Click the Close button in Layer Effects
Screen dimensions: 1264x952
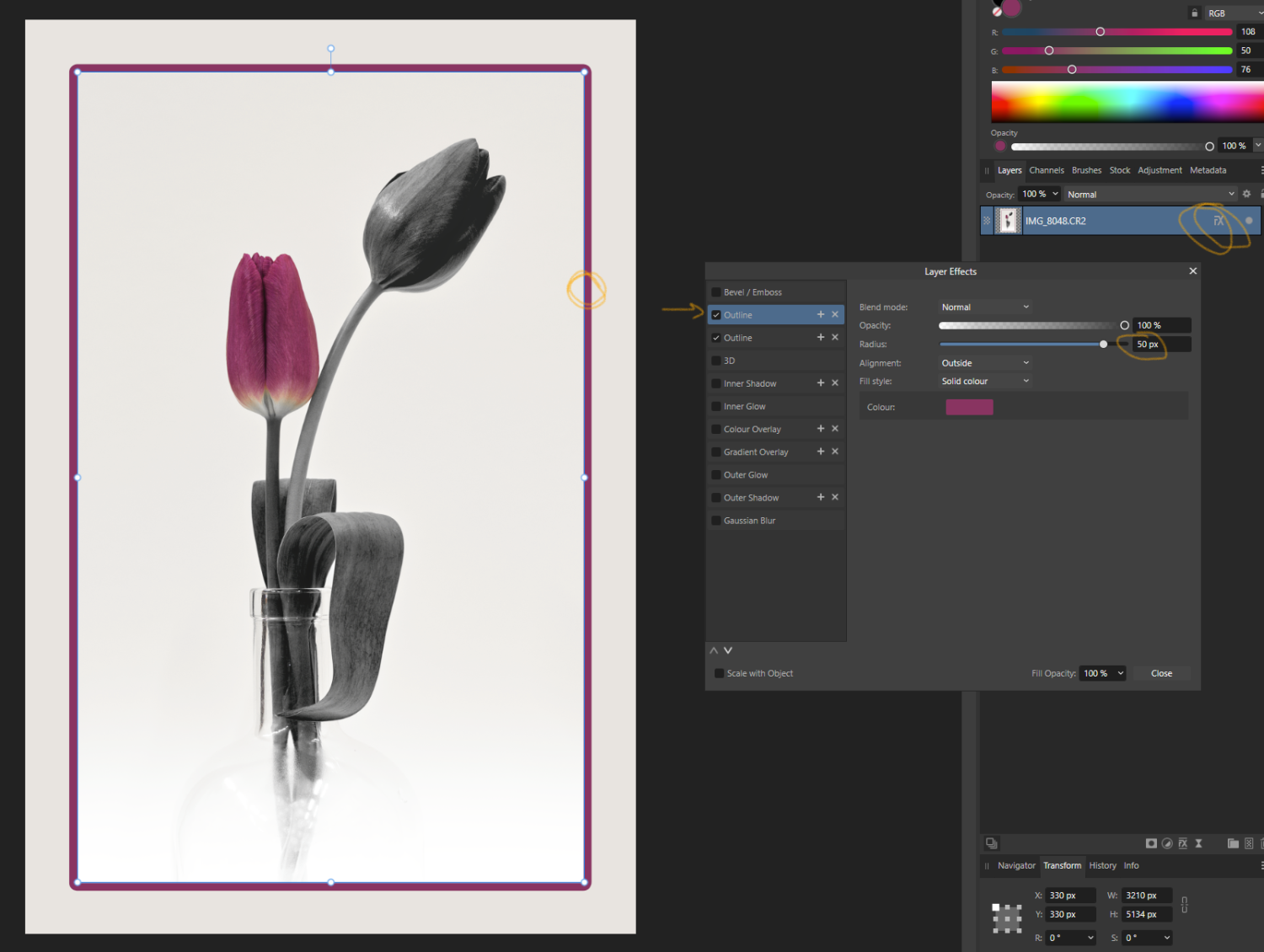(1161, 673)
